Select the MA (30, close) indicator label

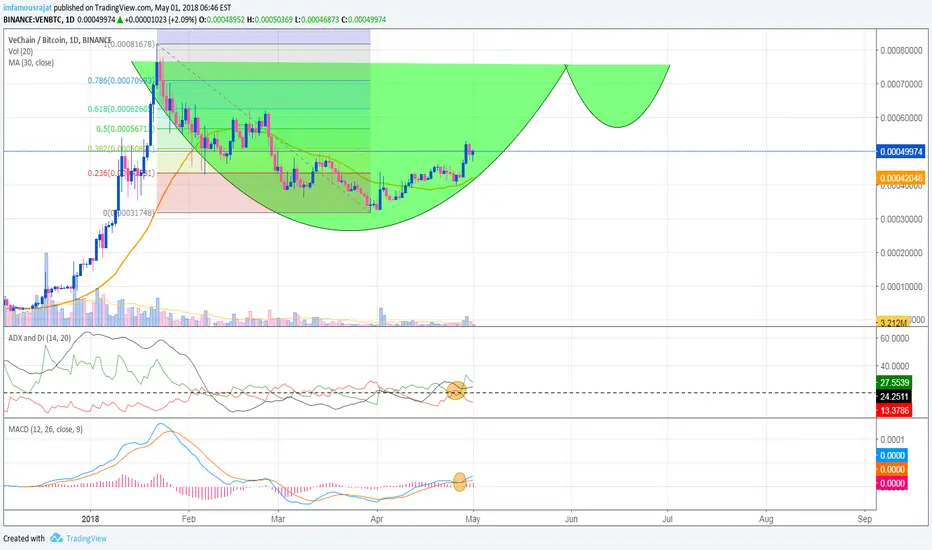click(x=31, y=62)
